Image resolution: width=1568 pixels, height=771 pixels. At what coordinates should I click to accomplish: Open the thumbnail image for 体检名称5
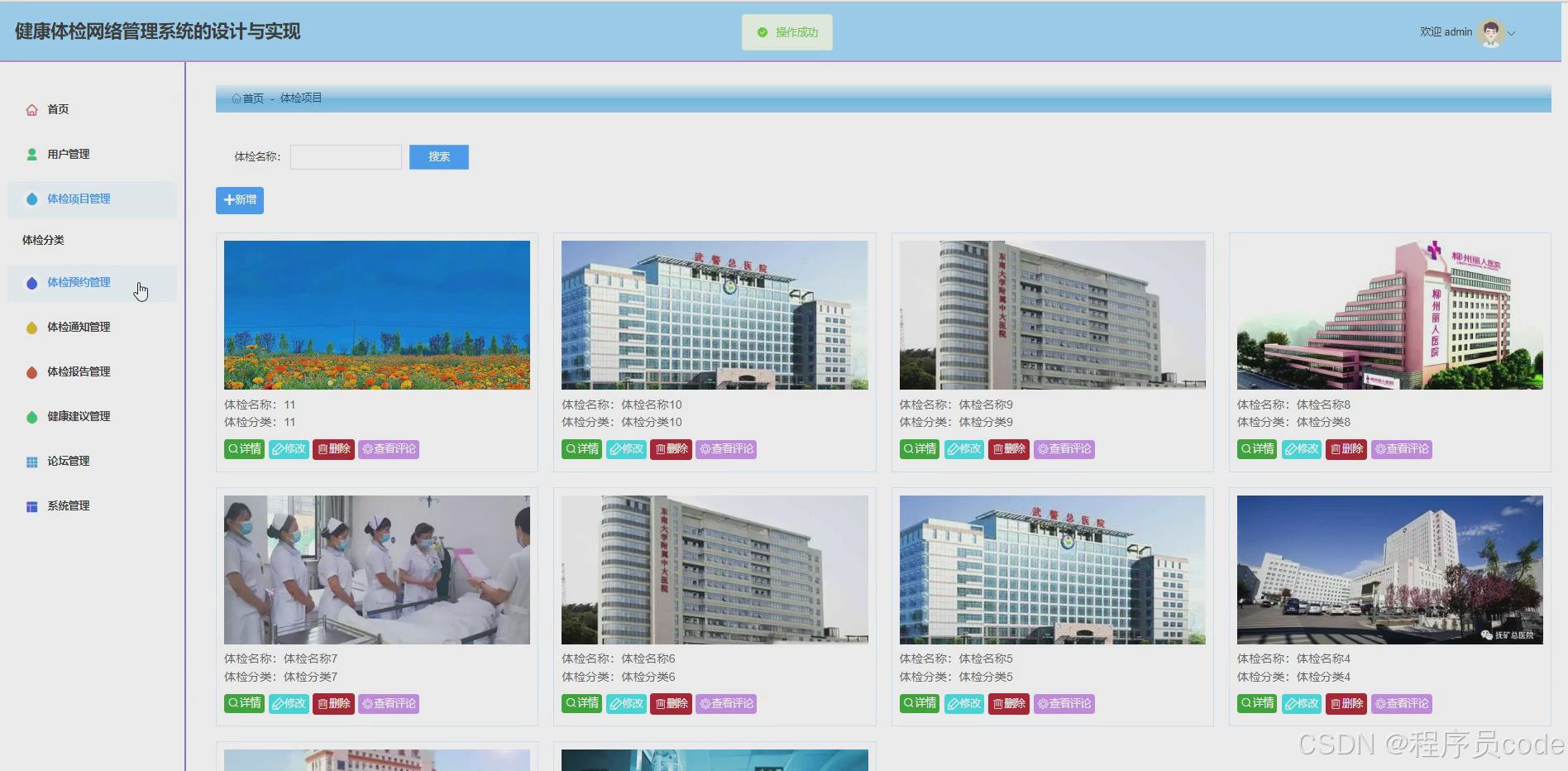pos(1053,570)
